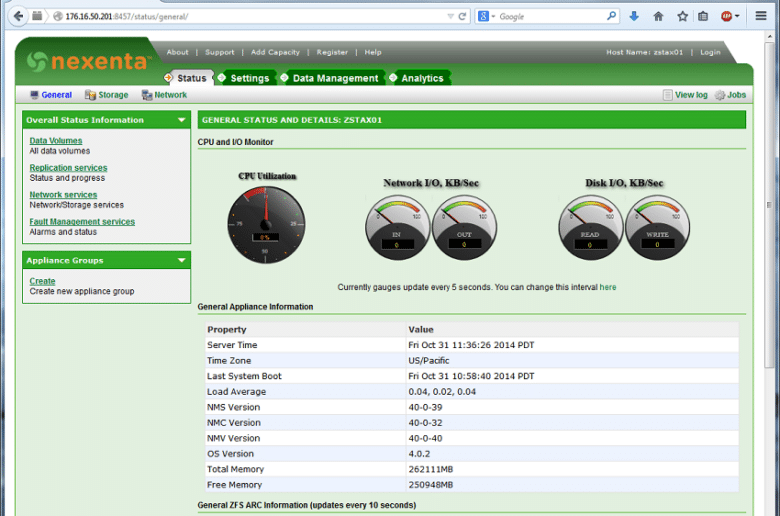Image resolution: width=780 pixels, height=516 pixels.
Task: Open the downloads arrow icon
Action: 634,16
